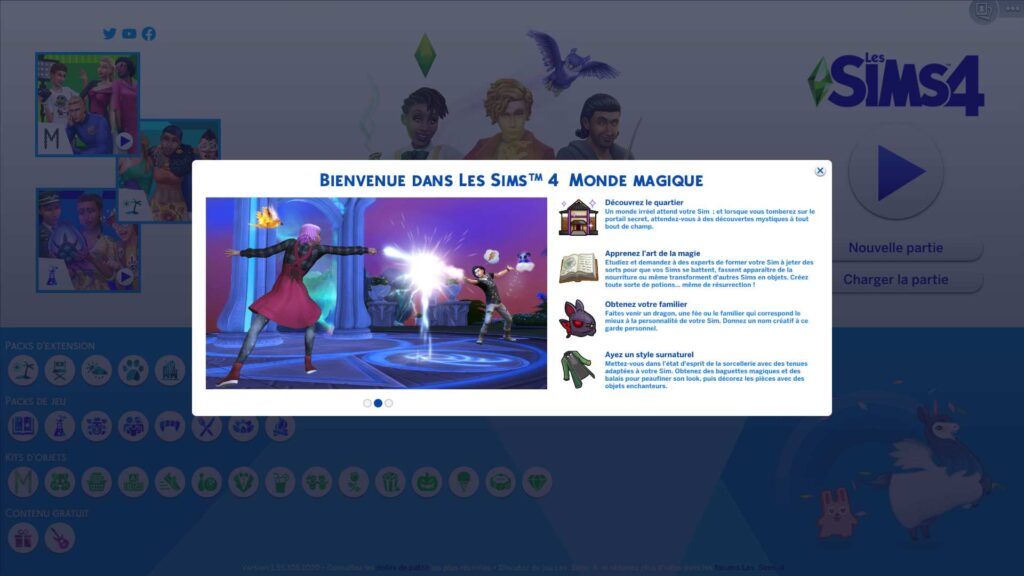Click the 'Apprenez l'art de la magie' heading
This screenshot has height=576, width=1024.
pos(652,253)
